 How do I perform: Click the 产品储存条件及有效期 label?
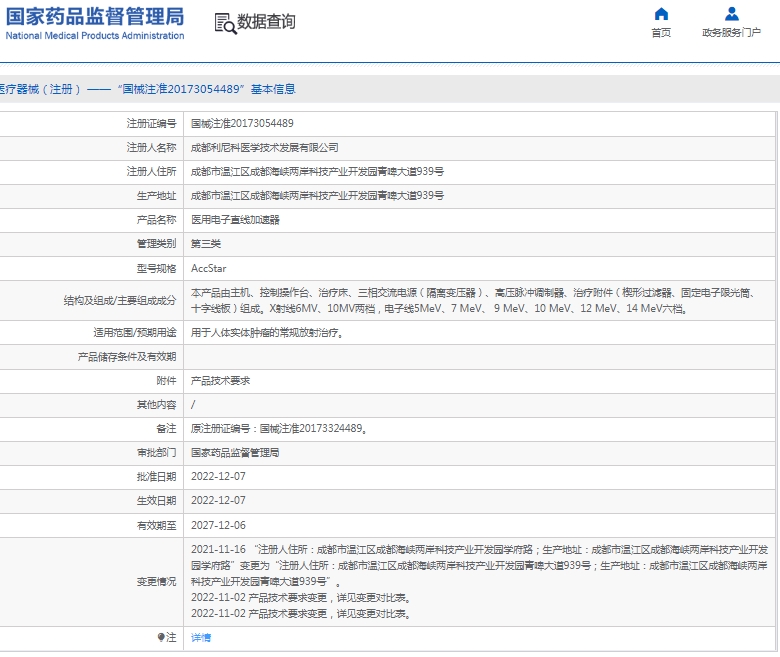pos(127,357)
